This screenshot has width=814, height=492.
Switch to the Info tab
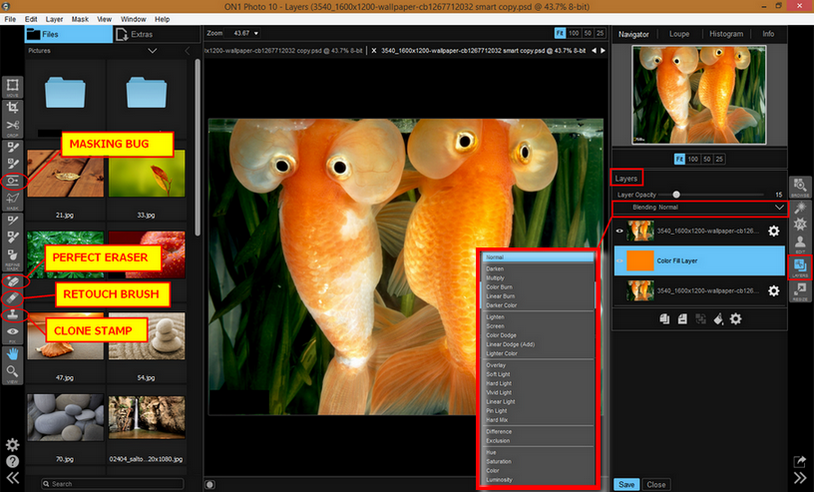(768, 34)
